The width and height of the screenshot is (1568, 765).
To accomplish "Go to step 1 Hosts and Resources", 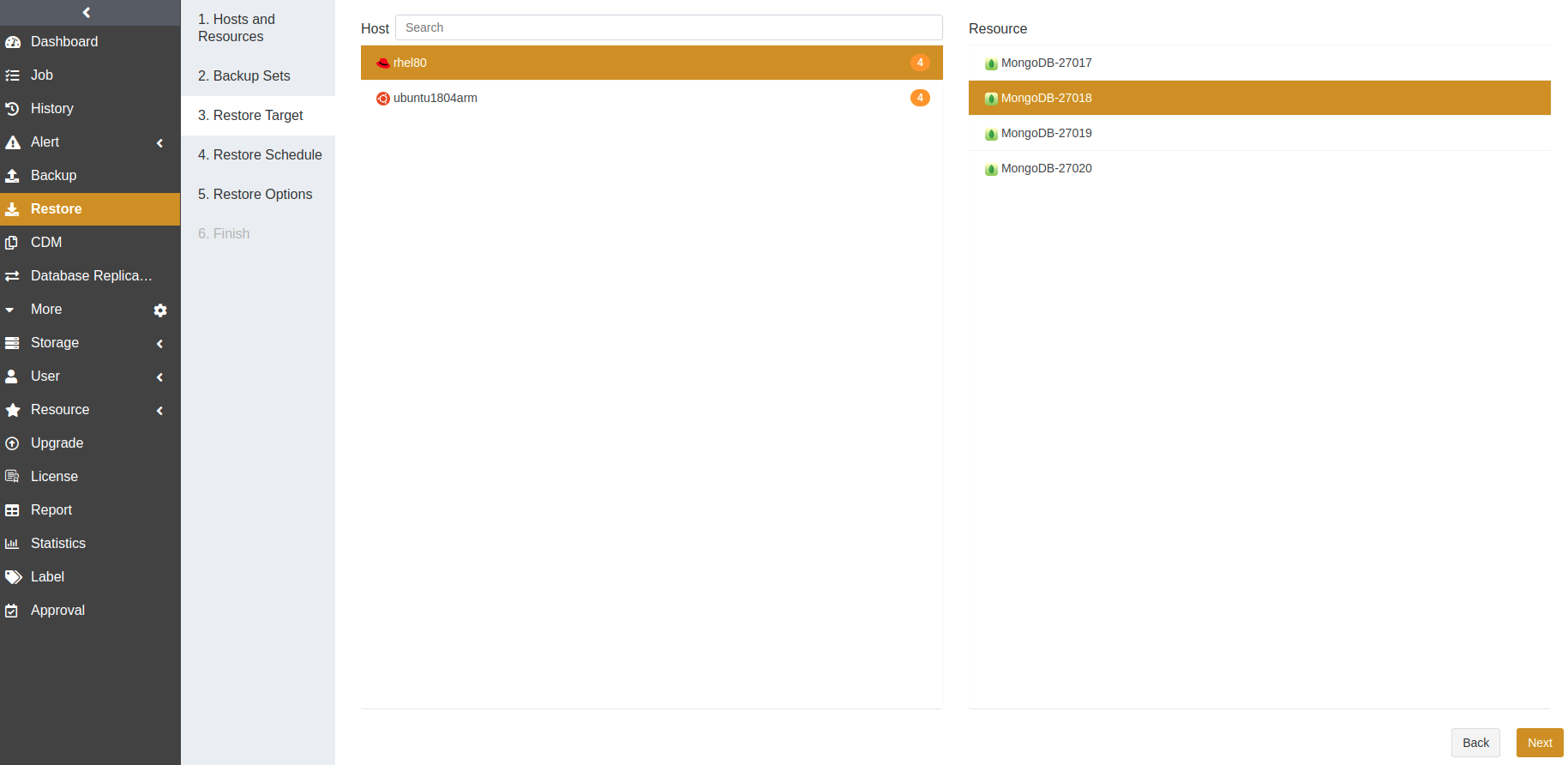I will 258,27.
